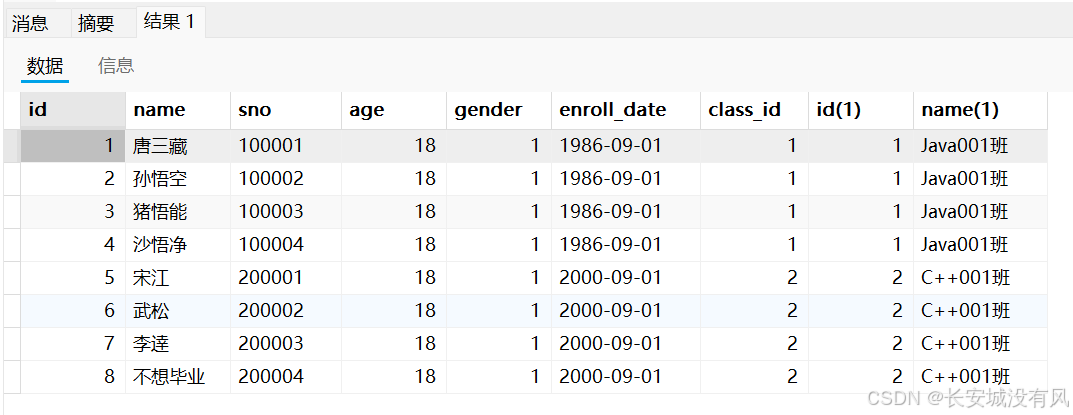Viewport: 1073px width, 415px height.
Task: Switch to the 消息 tab
Action: point(30,22)
